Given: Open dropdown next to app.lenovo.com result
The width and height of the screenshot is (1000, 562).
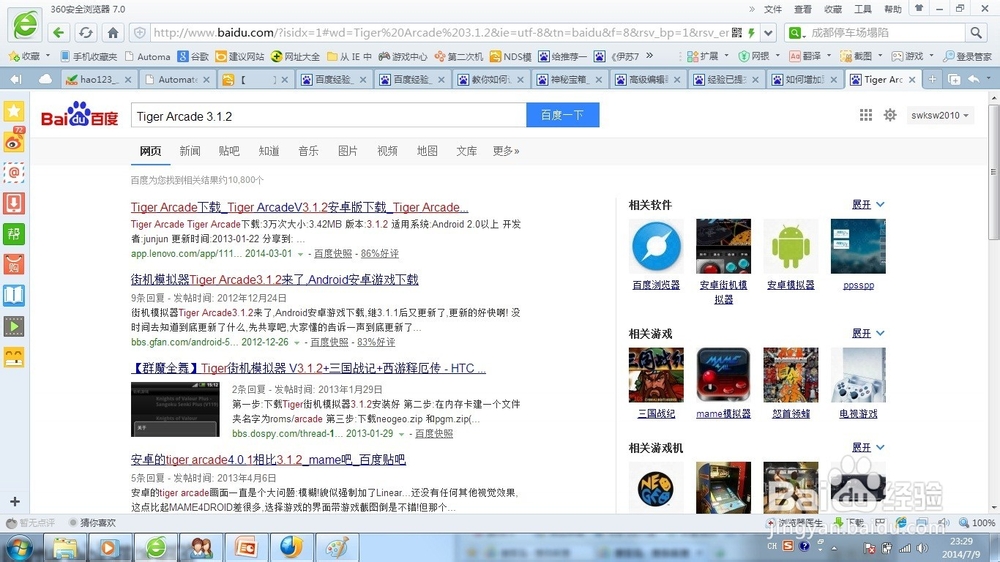Looking at the screenshot, I should 300,254.
